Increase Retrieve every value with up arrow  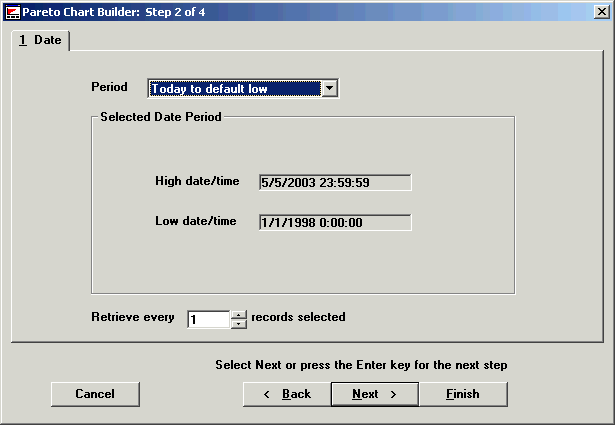tap(238, 315)
